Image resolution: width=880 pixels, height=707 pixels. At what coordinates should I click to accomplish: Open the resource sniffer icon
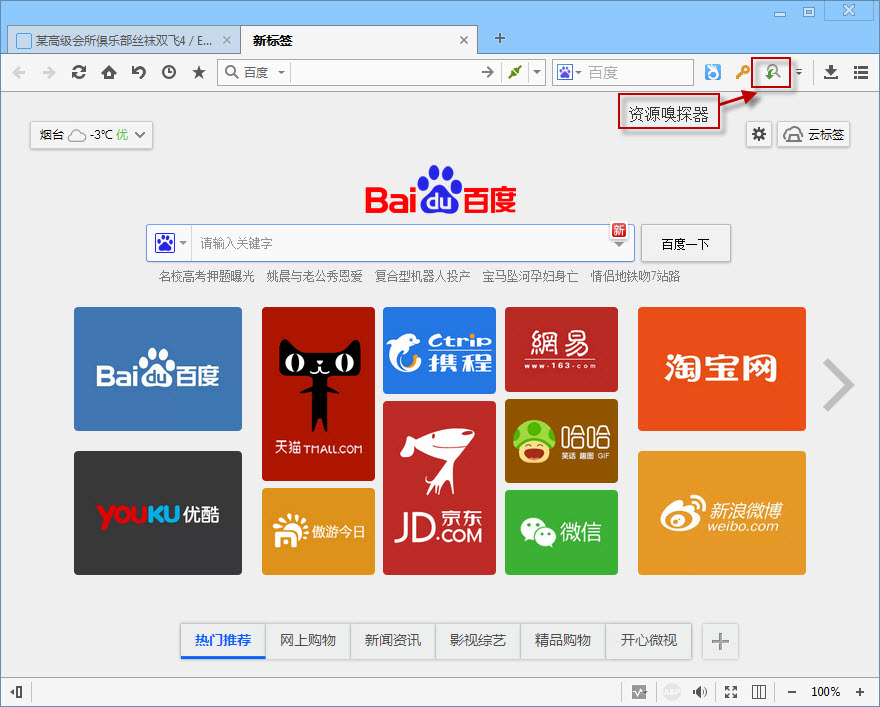point(772,72)
